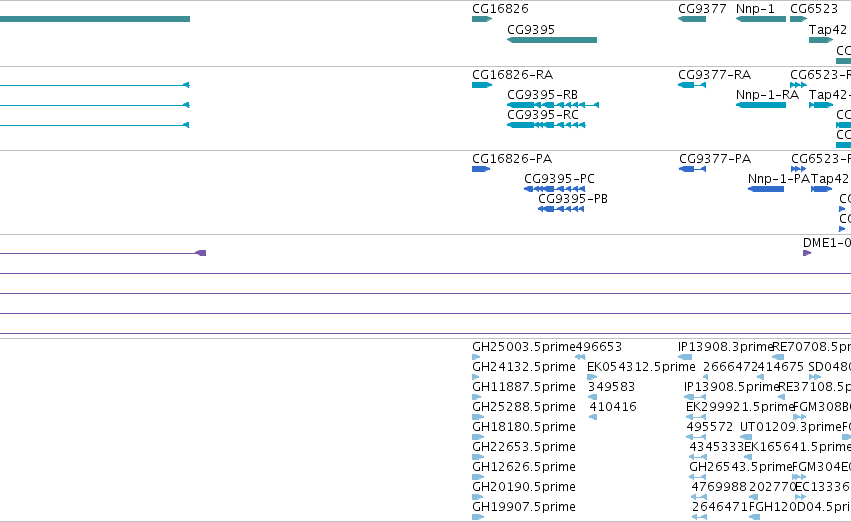Click EST GH24132.5prime
The image size is (851, 522).
[x=524, y=367]
